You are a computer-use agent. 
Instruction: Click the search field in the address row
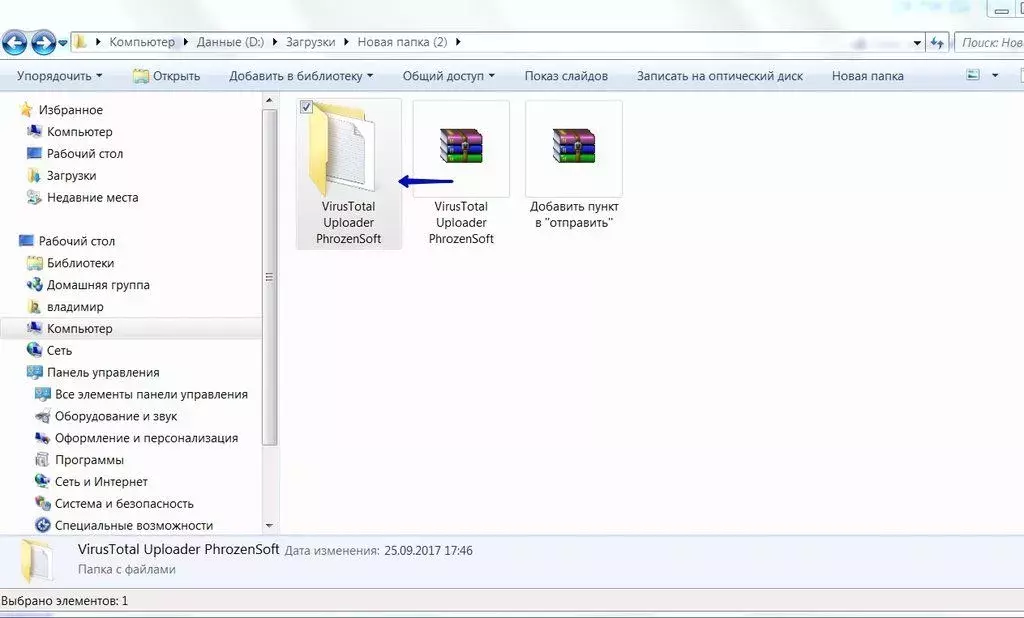(989, 43)
